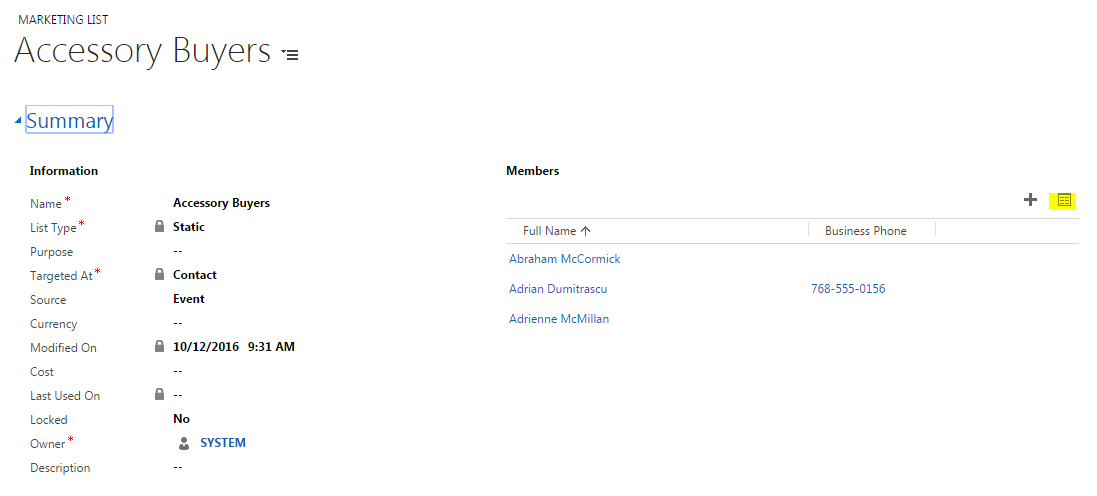Edit the empty Description field
This screenshot has width=1097, height=496.
pyautogui.click(x=178, y=467)
